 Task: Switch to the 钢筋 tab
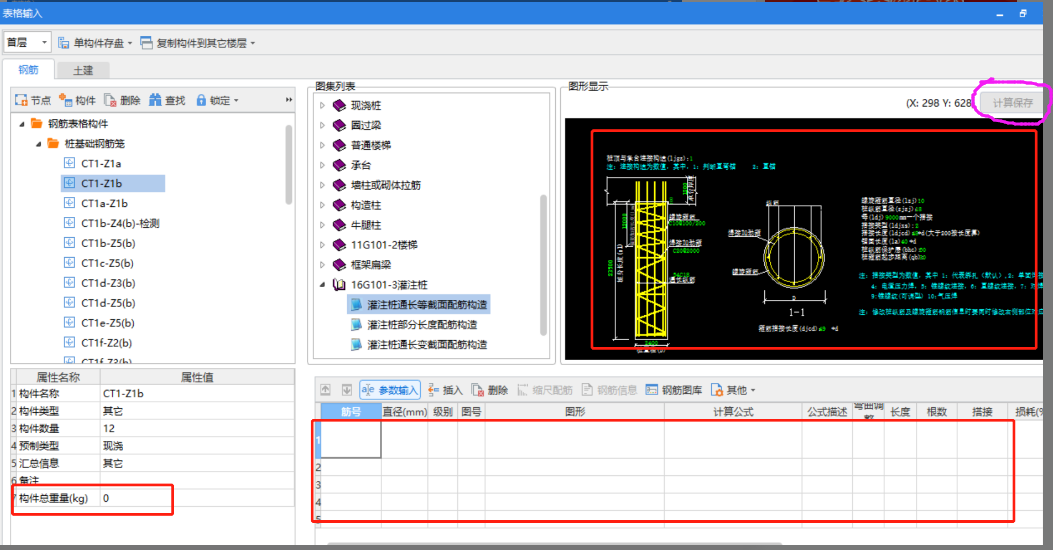[x=28, y=70]
